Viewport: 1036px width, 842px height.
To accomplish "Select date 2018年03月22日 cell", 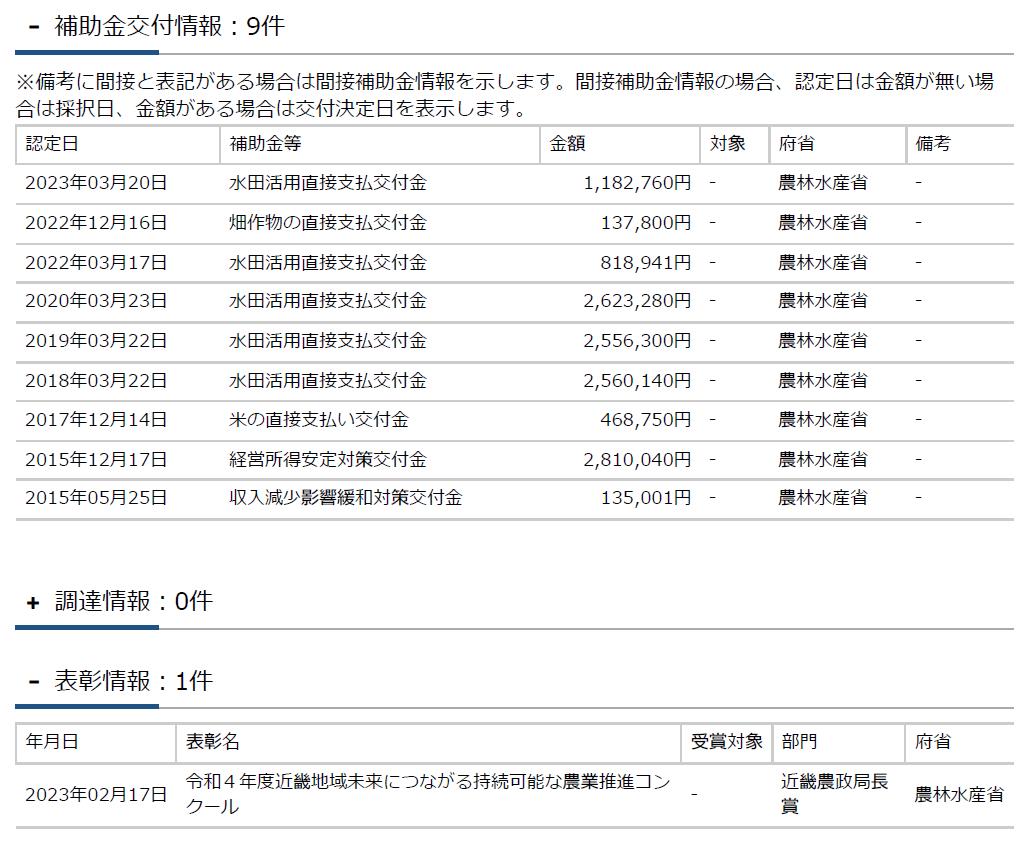I will 96,381.
